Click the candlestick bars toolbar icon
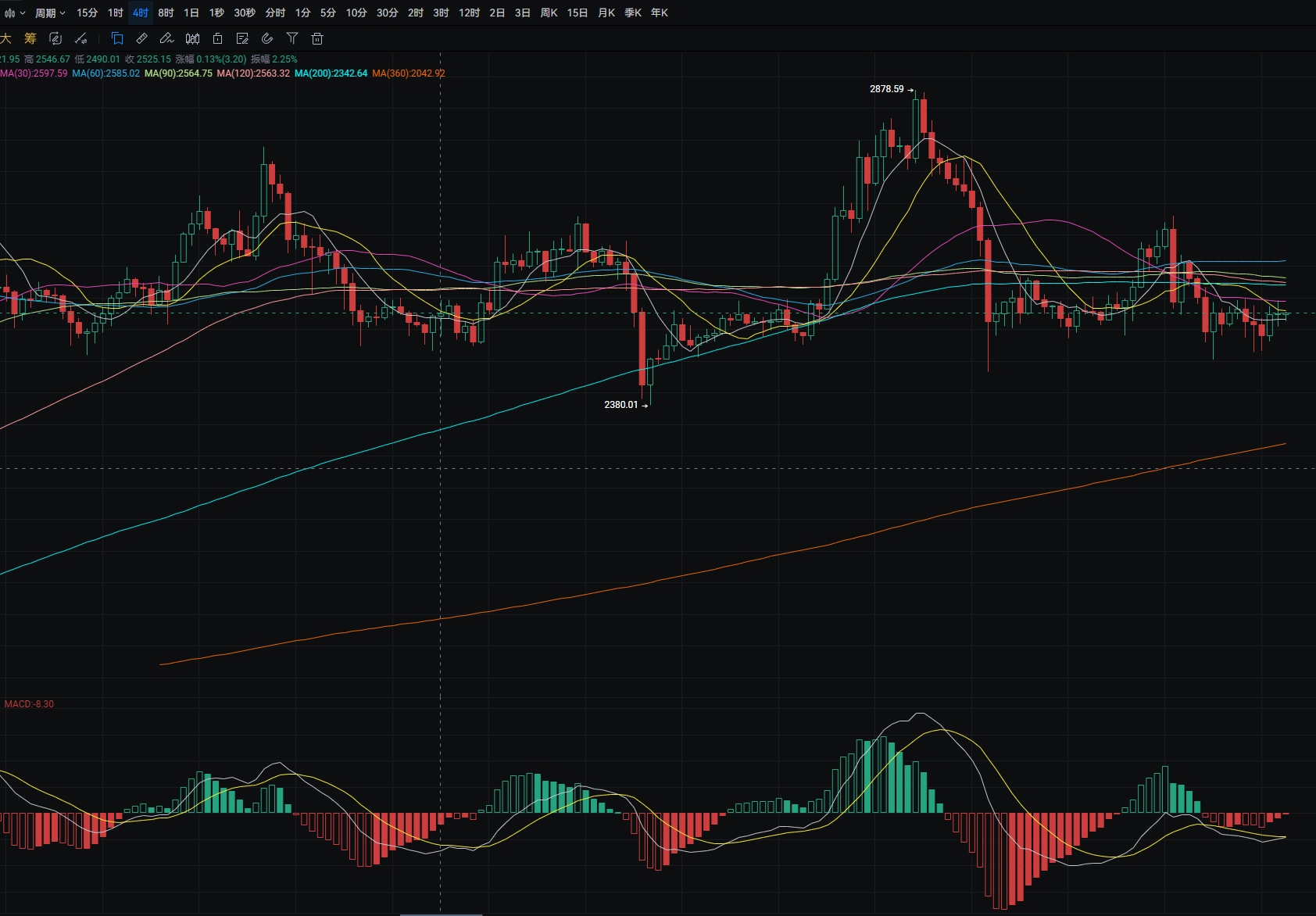This screenshot has width=1316, height=916. [192, 38]
